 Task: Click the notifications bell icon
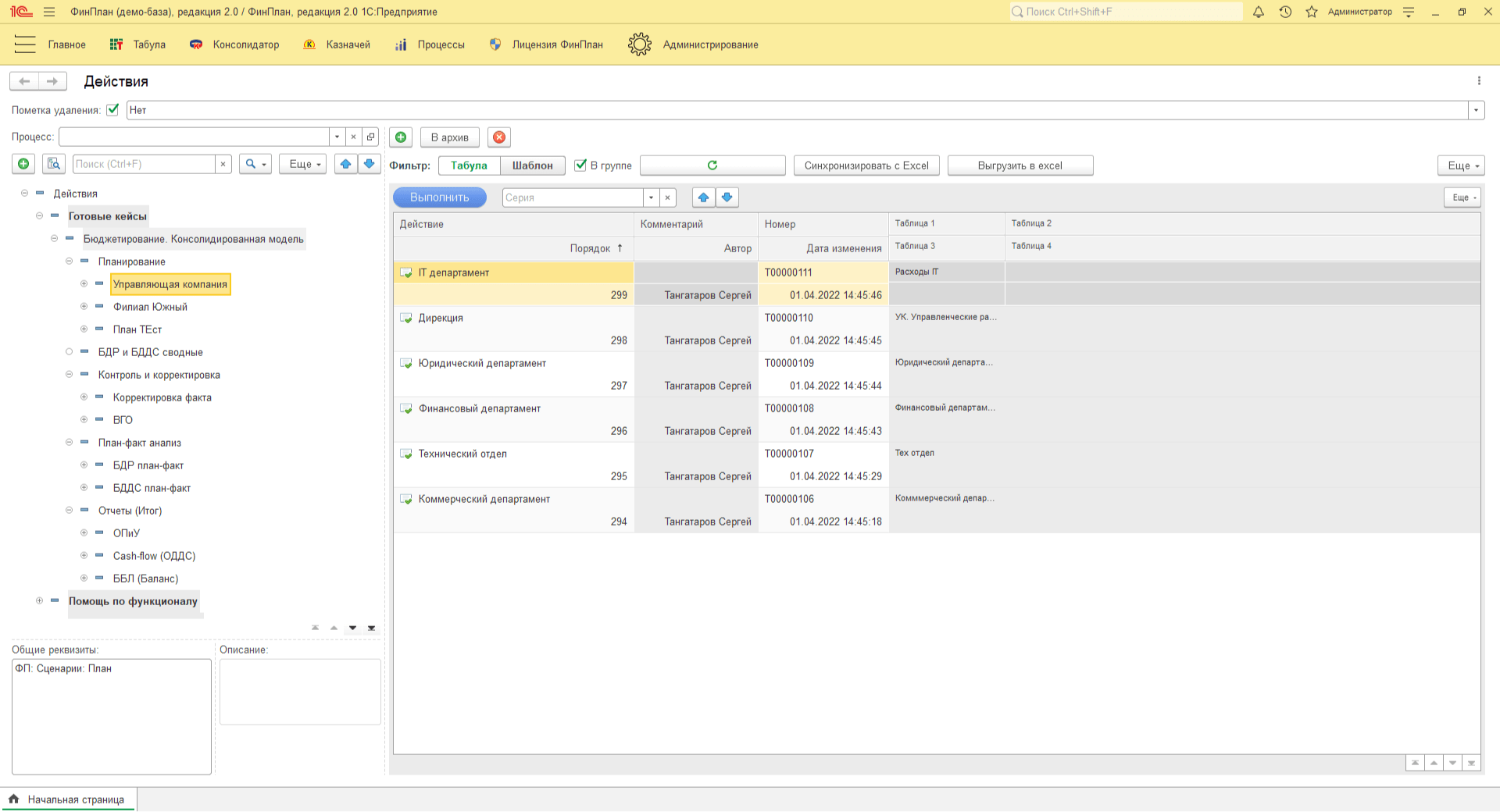(x=1259, y=12)
